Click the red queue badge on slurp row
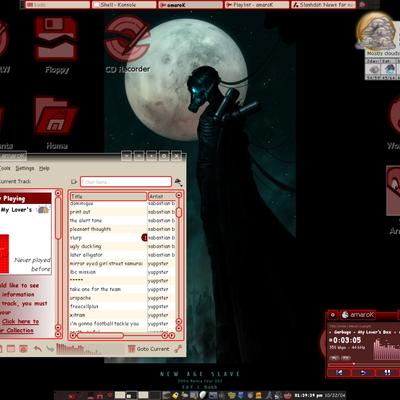This screenshot has height=400, width=400. (x=144, y=238)
